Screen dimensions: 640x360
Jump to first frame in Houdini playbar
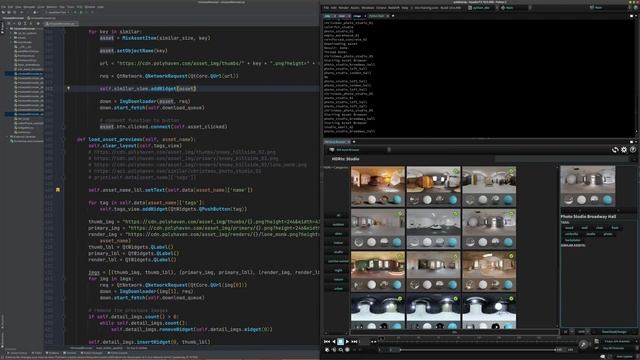(327, 341)
